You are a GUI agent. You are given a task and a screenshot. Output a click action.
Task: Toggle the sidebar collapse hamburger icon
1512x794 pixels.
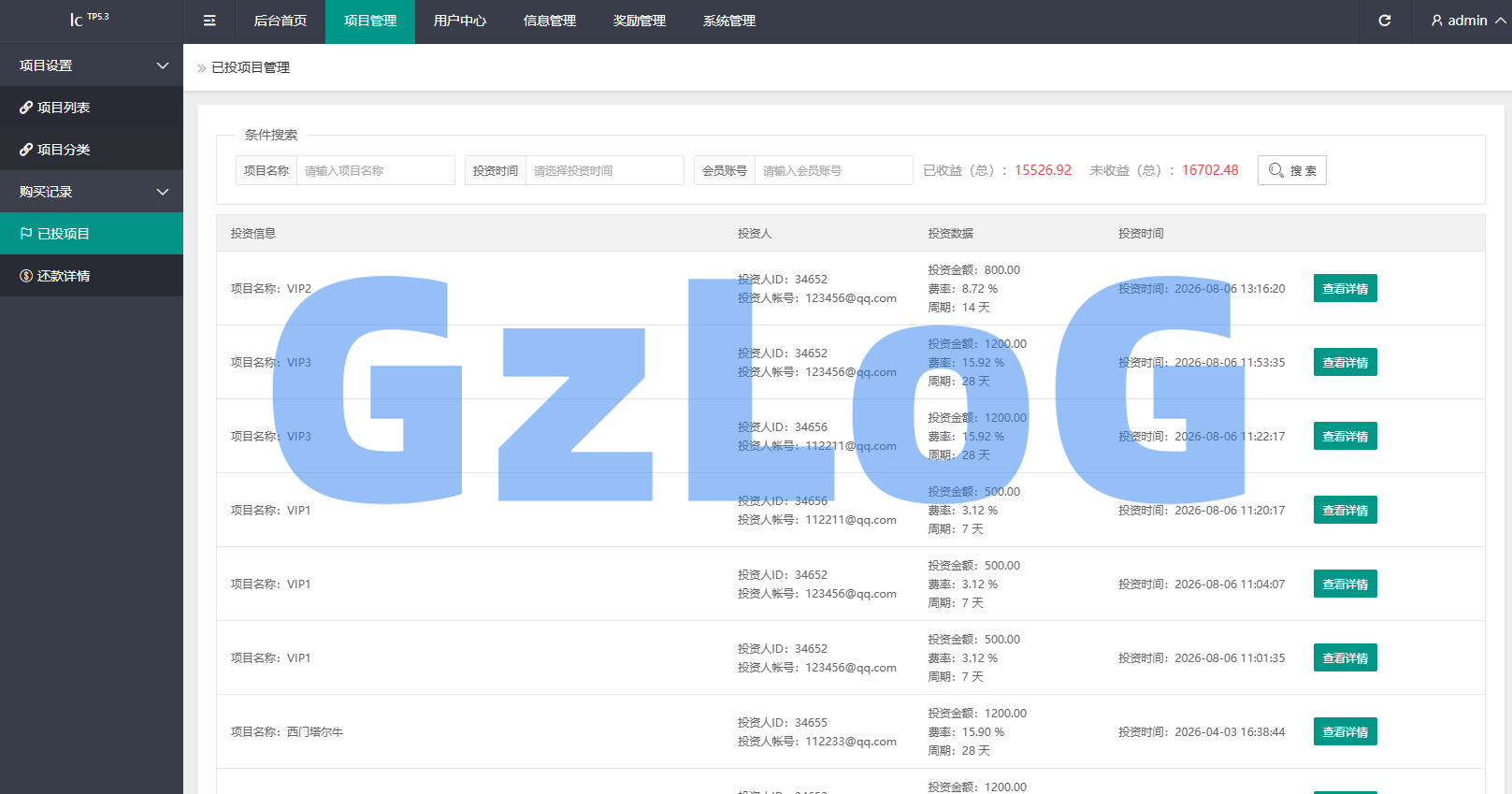click(x=209, y=21)
